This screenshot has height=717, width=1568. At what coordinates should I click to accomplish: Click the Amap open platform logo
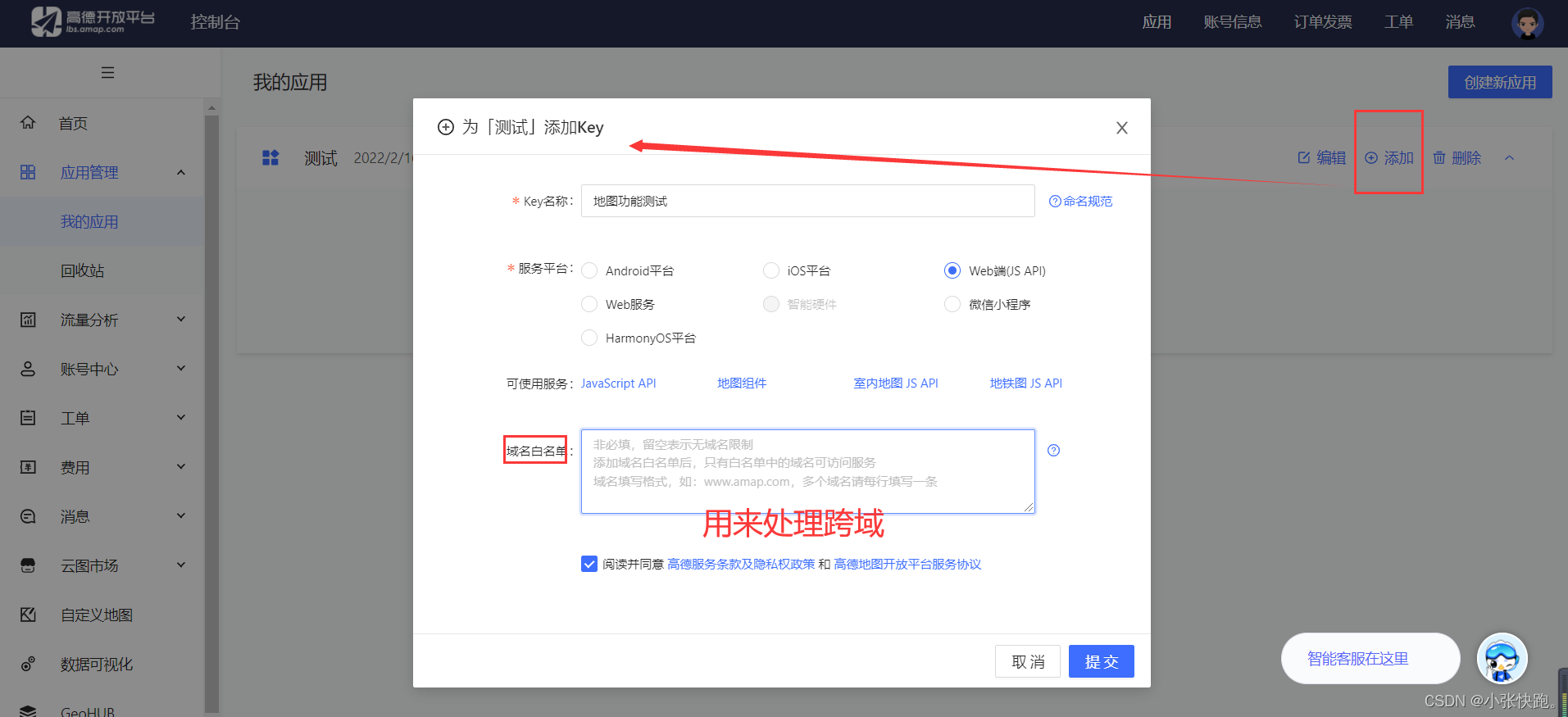[93, 21]
